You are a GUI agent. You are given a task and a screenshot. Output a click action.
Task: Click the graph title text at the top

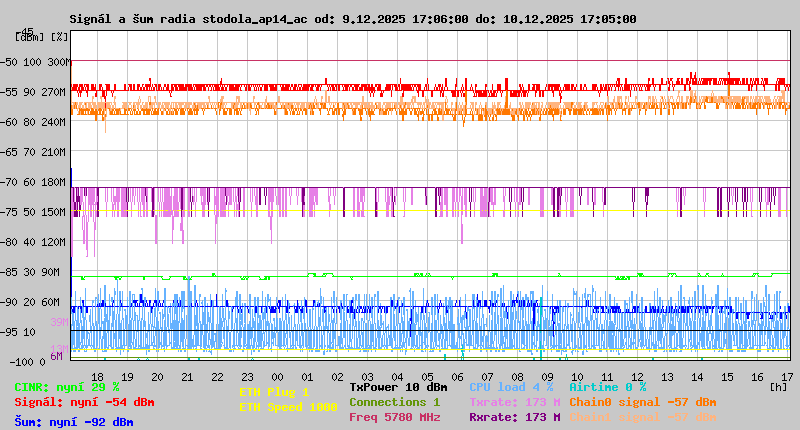click(x=352, y=19)
